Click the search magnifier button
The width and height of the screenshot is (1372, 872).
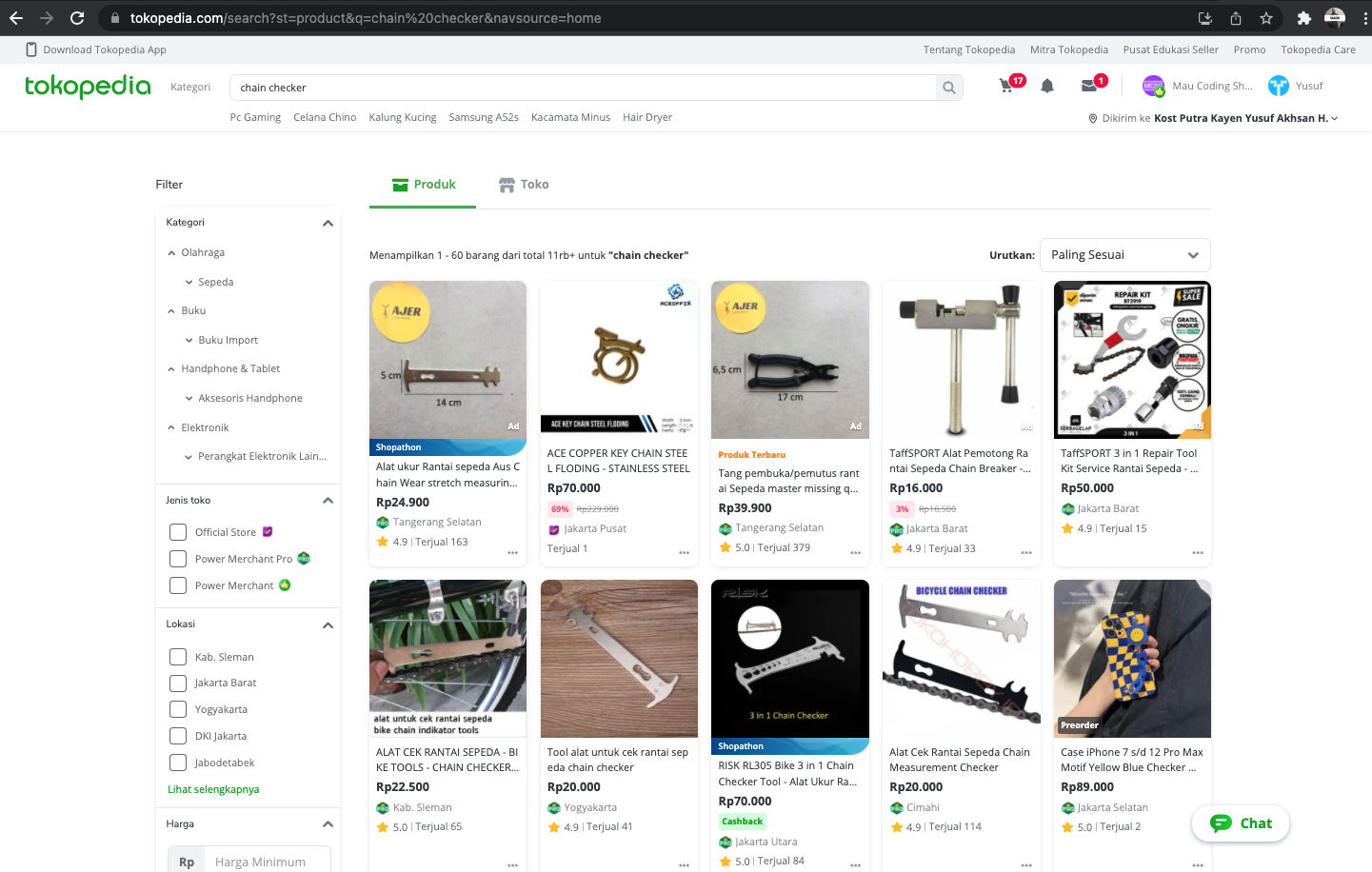tap(949, 88)
